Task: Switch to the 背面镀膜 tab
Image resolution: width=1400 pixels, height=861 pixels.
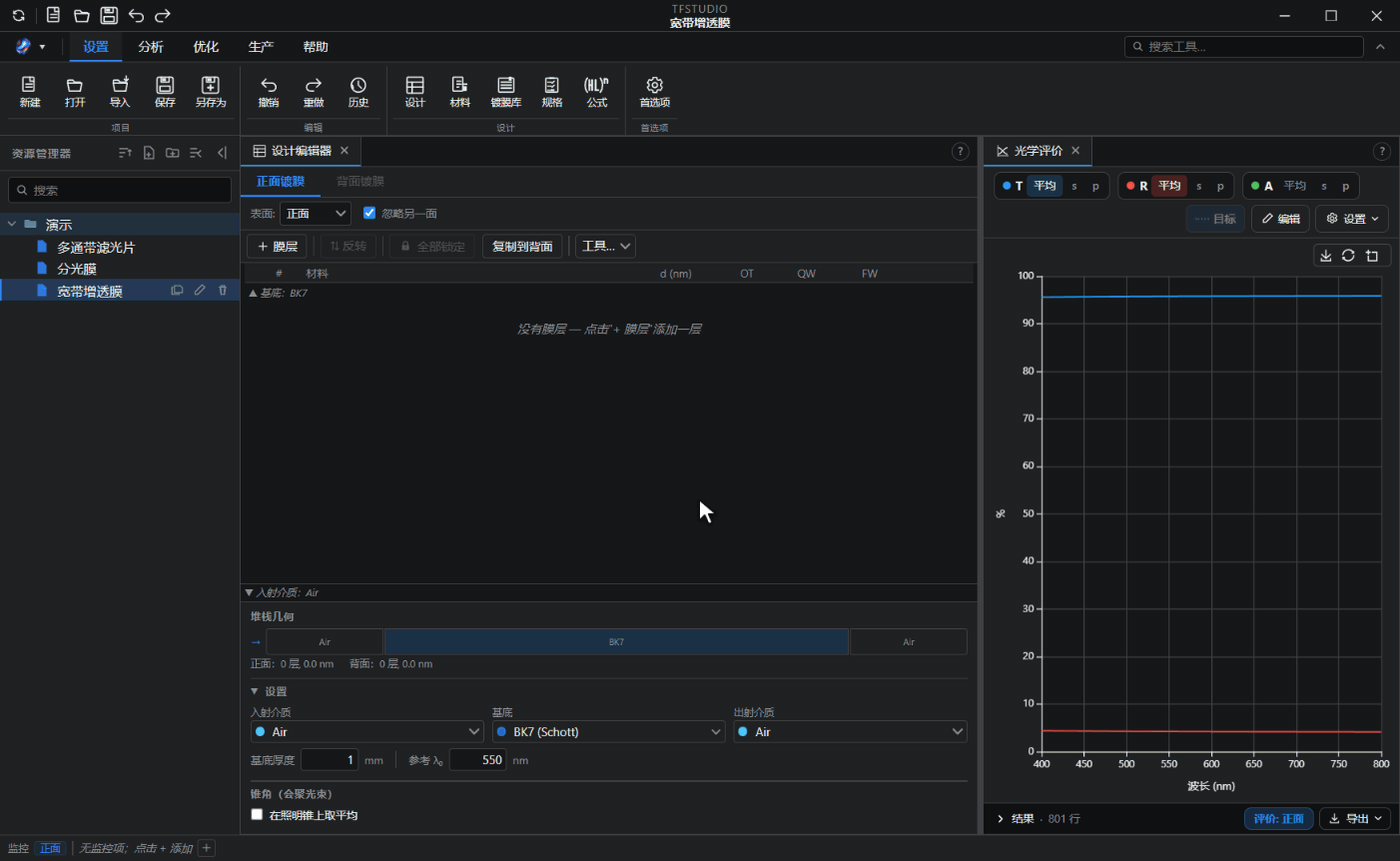Action: tap(360, 181)
